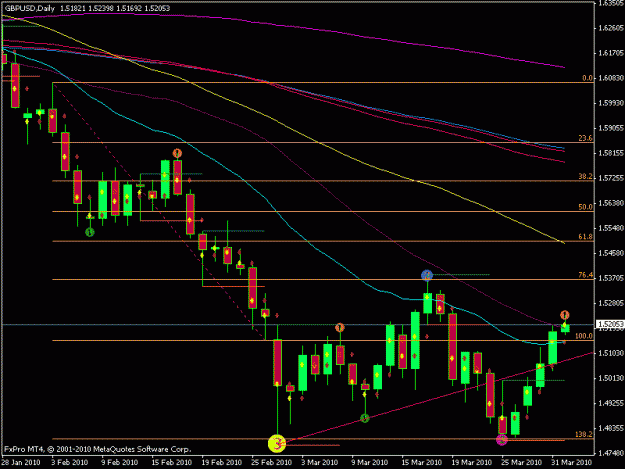Click the 28 Jan 2010 date label
Screen dimensions: 625x469
tap(21, 463)
